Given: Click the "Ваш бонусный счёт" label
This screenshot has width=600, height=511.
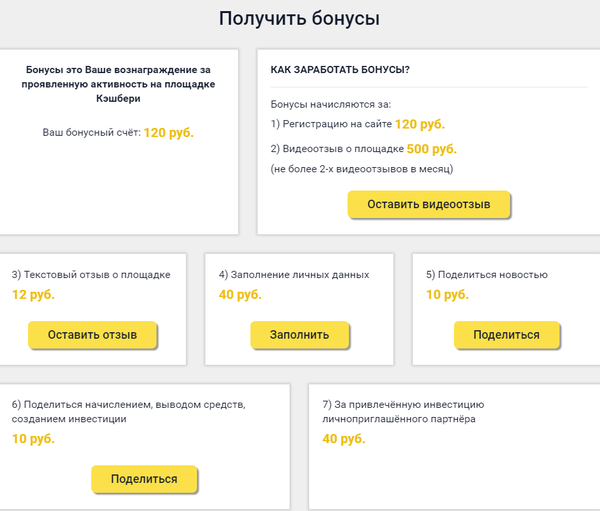Looking at the screenshot, I should point(91,132).
